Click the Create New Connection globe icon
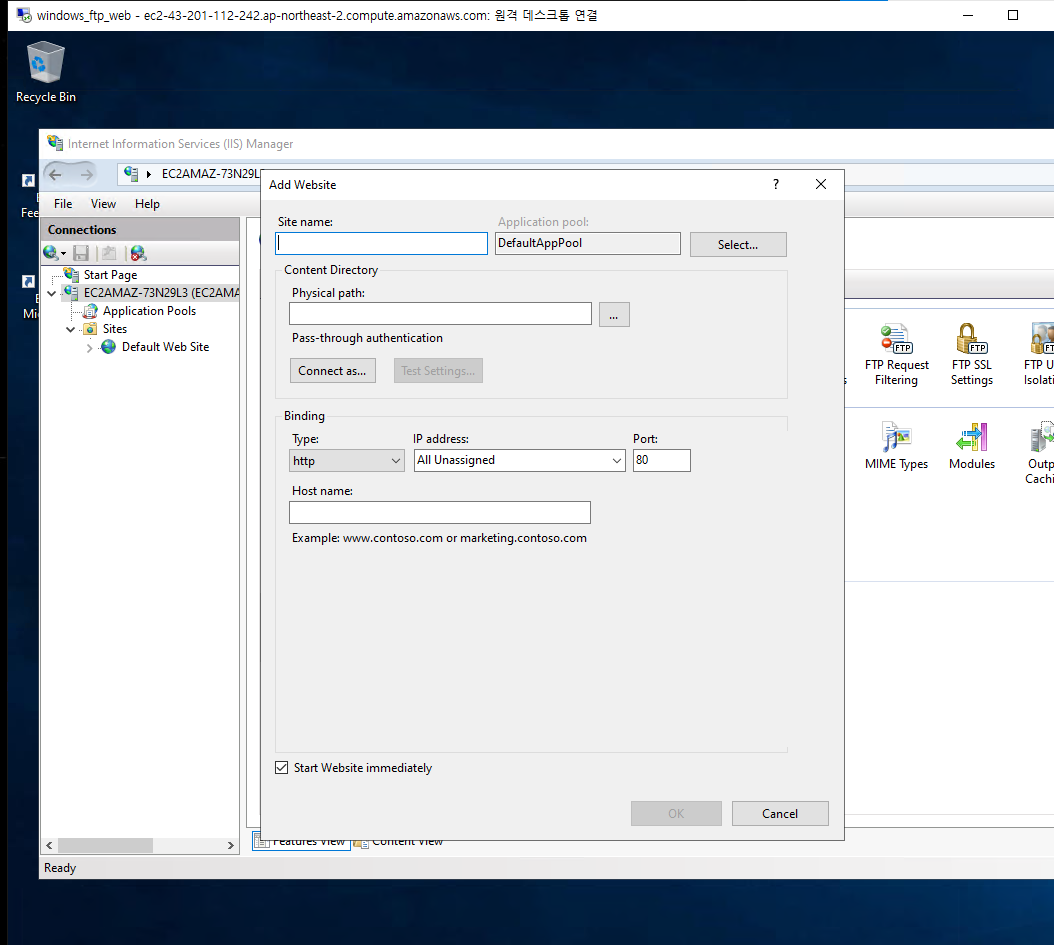This screenshot has width=1054, height=945. (x=50, y=253)
